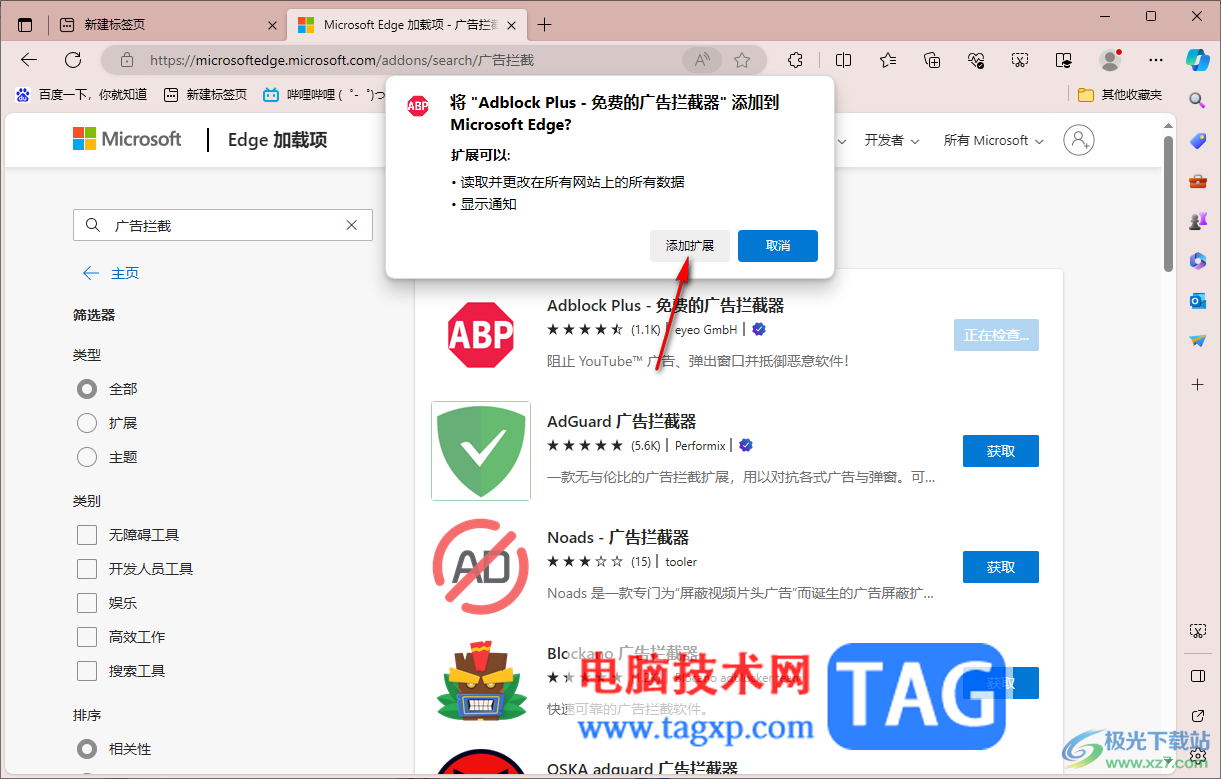The height and width of the screenshot is (779, 1221).
Task: Open sidebar search magnifier icon
Action: coord(1197,100)
